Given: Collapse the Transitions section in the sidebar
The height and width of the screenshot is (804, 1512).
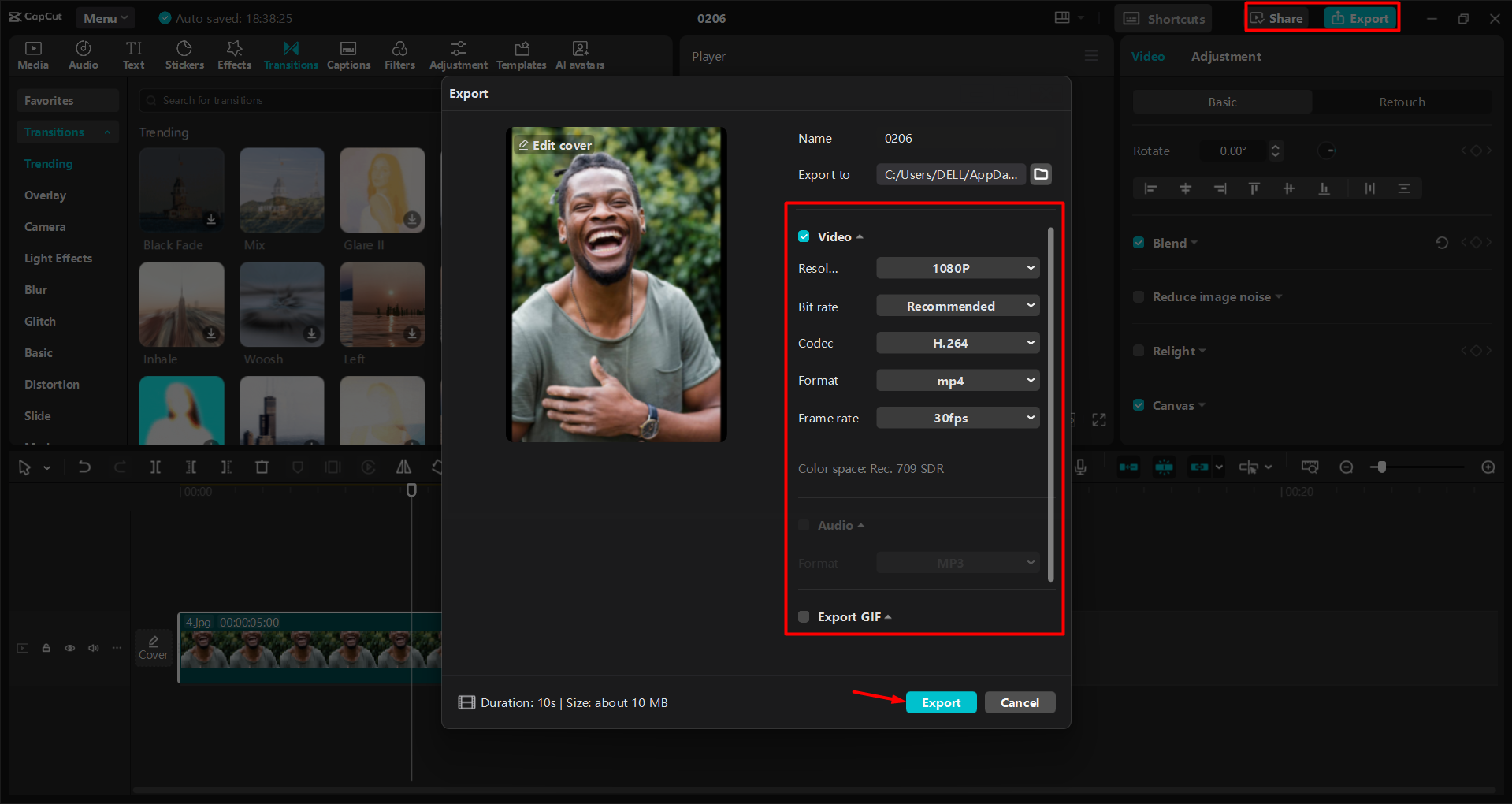Looking at the screenshot, I should click(x=109, y=132).
